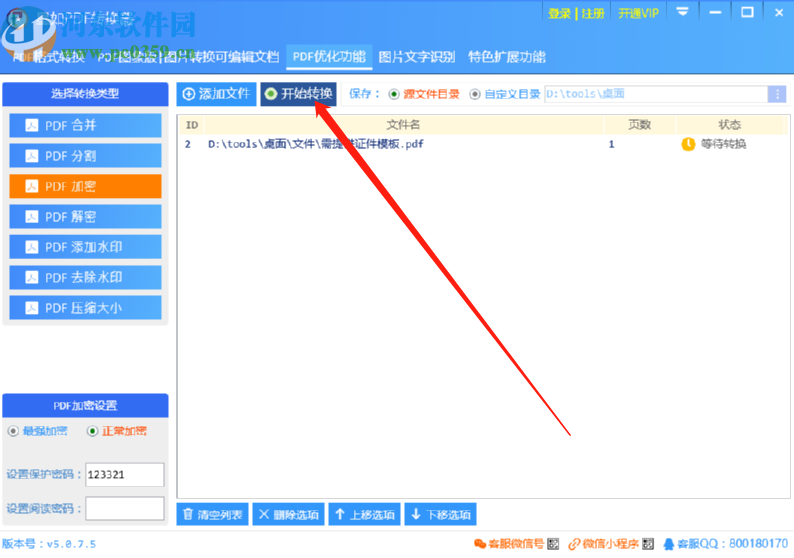Choose PDF 去除水印 conversion type

click(85, 277)
